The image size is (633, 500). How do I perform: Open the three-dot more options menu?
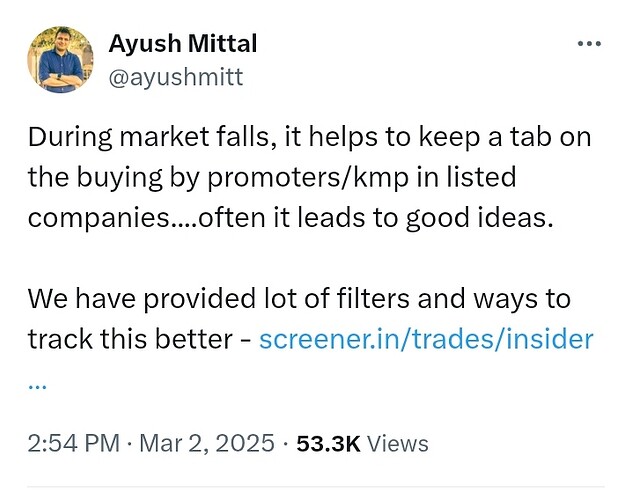590,45
